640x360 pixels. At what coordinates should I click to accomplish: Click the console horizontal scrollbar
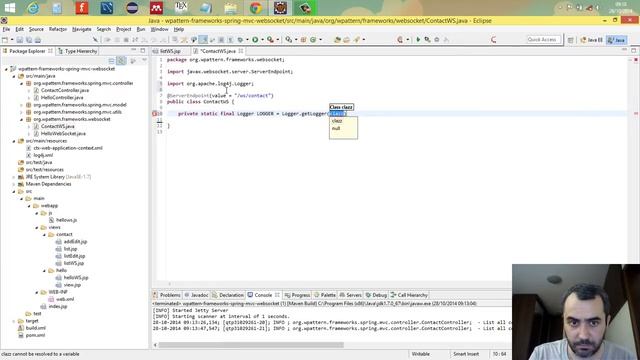[251, 345]
